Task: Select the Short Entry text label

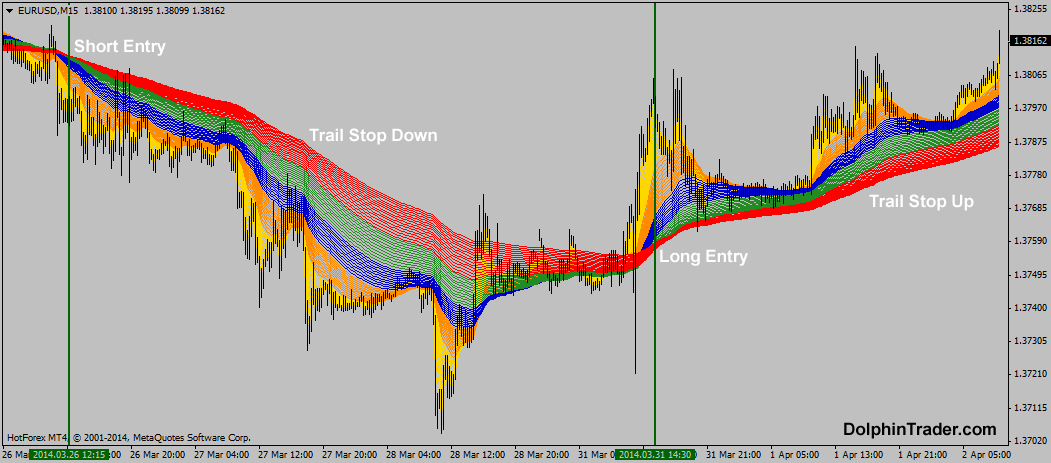Action: [120, 46]
